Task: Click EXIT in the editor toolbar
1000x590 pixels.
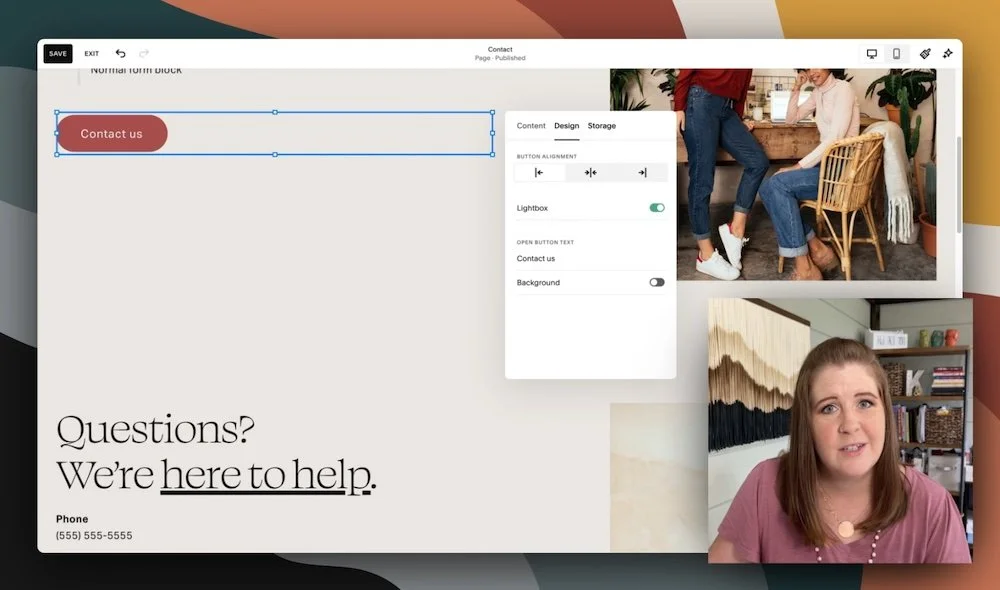Action: tap(92, 54)
